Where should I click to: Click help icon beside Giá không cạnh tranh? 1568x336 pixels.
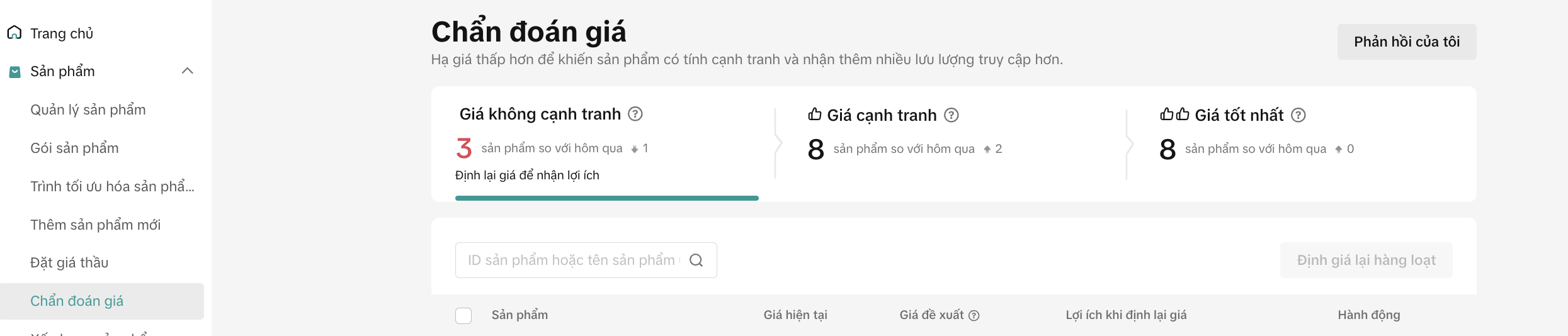(x=635, y=114)
